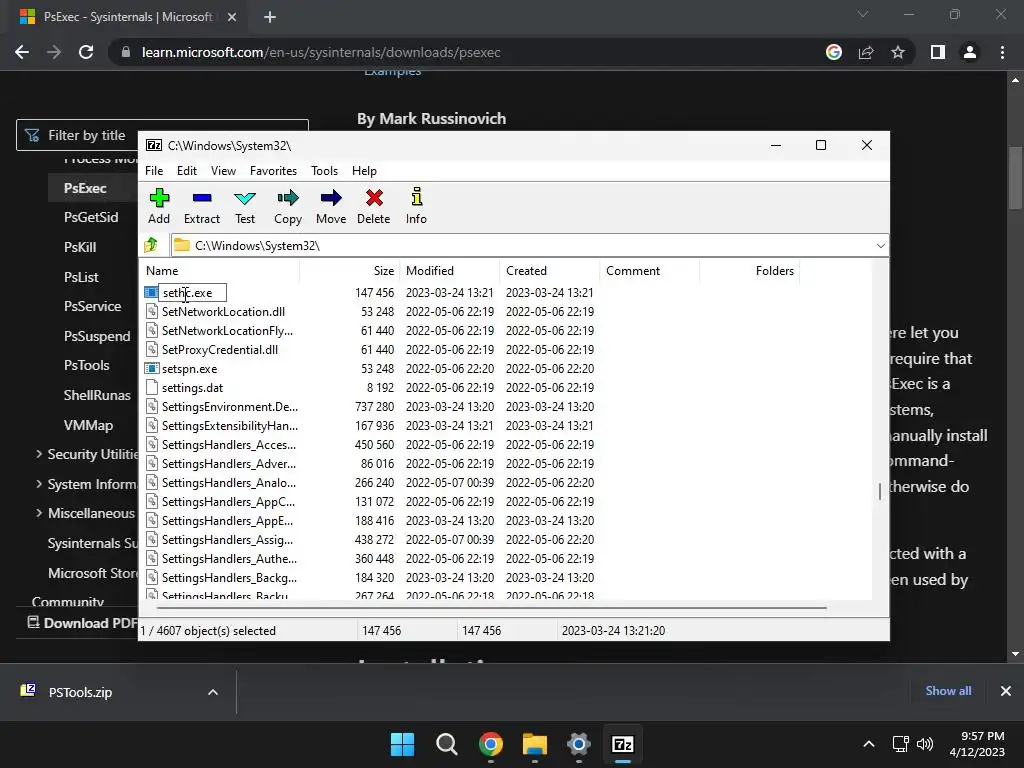This screenshot has height=768, width=1024.
Task: Open taskbar Search
Action: point(447,744)
